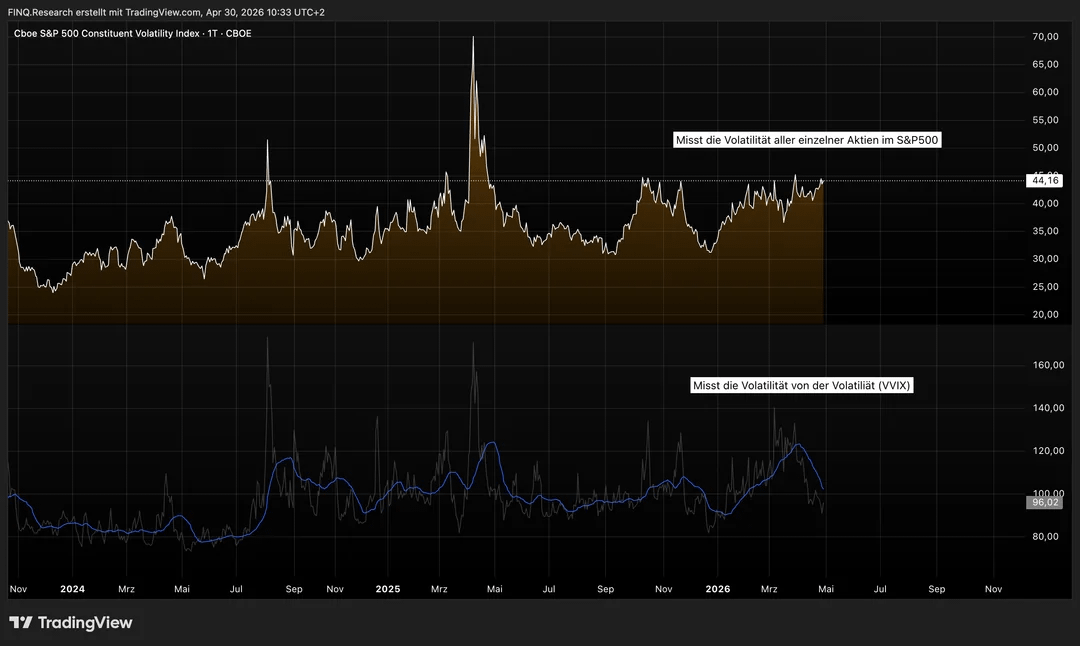The width and height of the screenshot is (1080, 646).
Task: Click the VVIX annotation text box
Action: 802,385
